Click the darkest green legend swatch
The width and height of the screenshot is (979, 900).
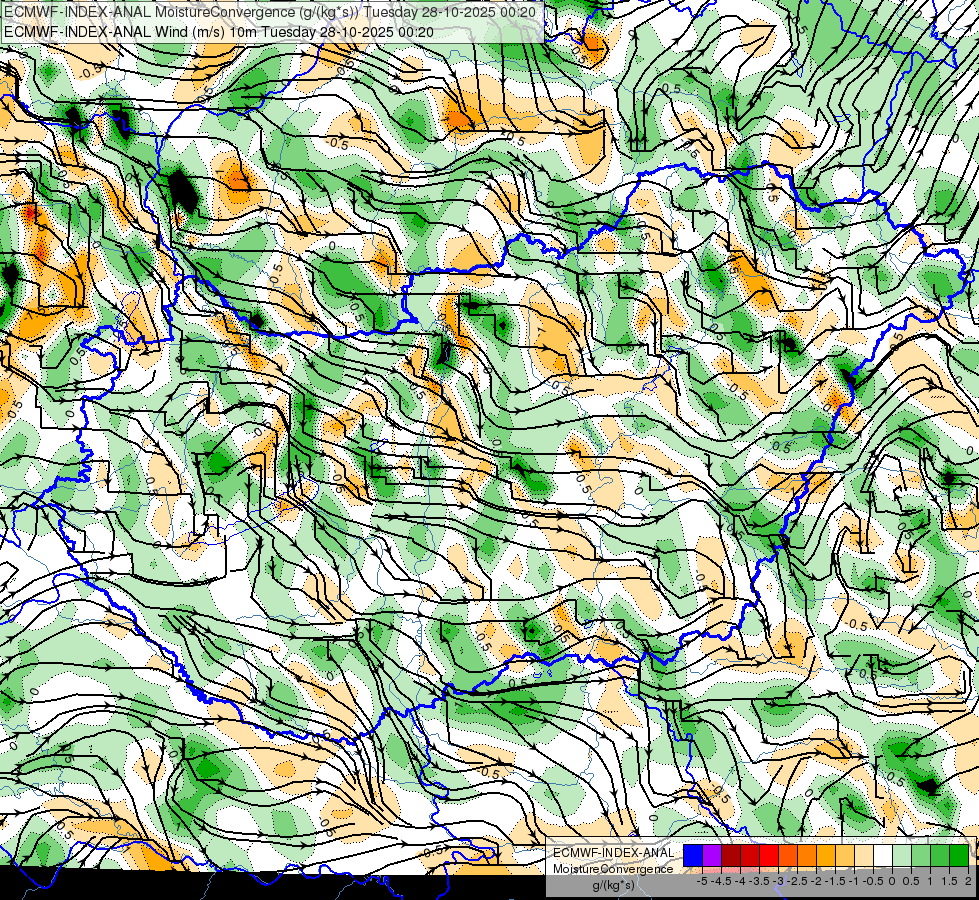click(x=959, y=855)
